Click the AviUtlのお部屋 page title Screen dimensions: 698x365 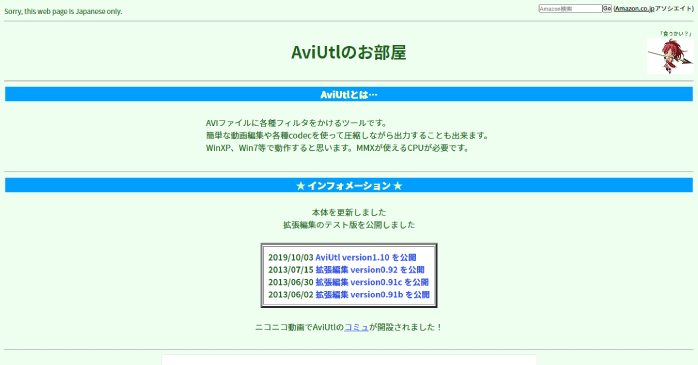[349, 52]
